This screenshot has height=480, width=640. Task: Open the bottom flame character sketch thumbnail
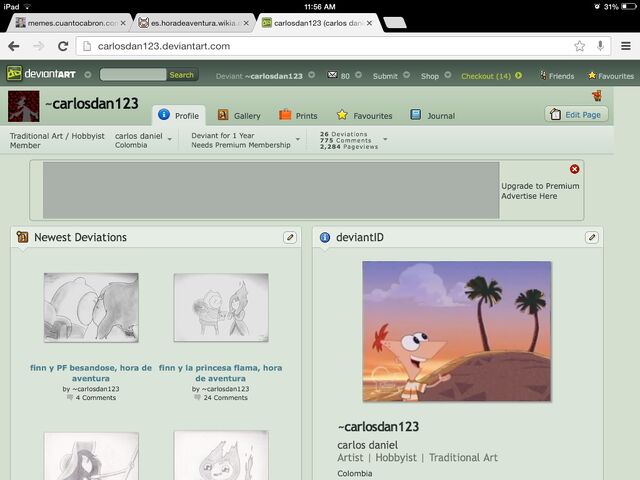click(x=221, y=456)
